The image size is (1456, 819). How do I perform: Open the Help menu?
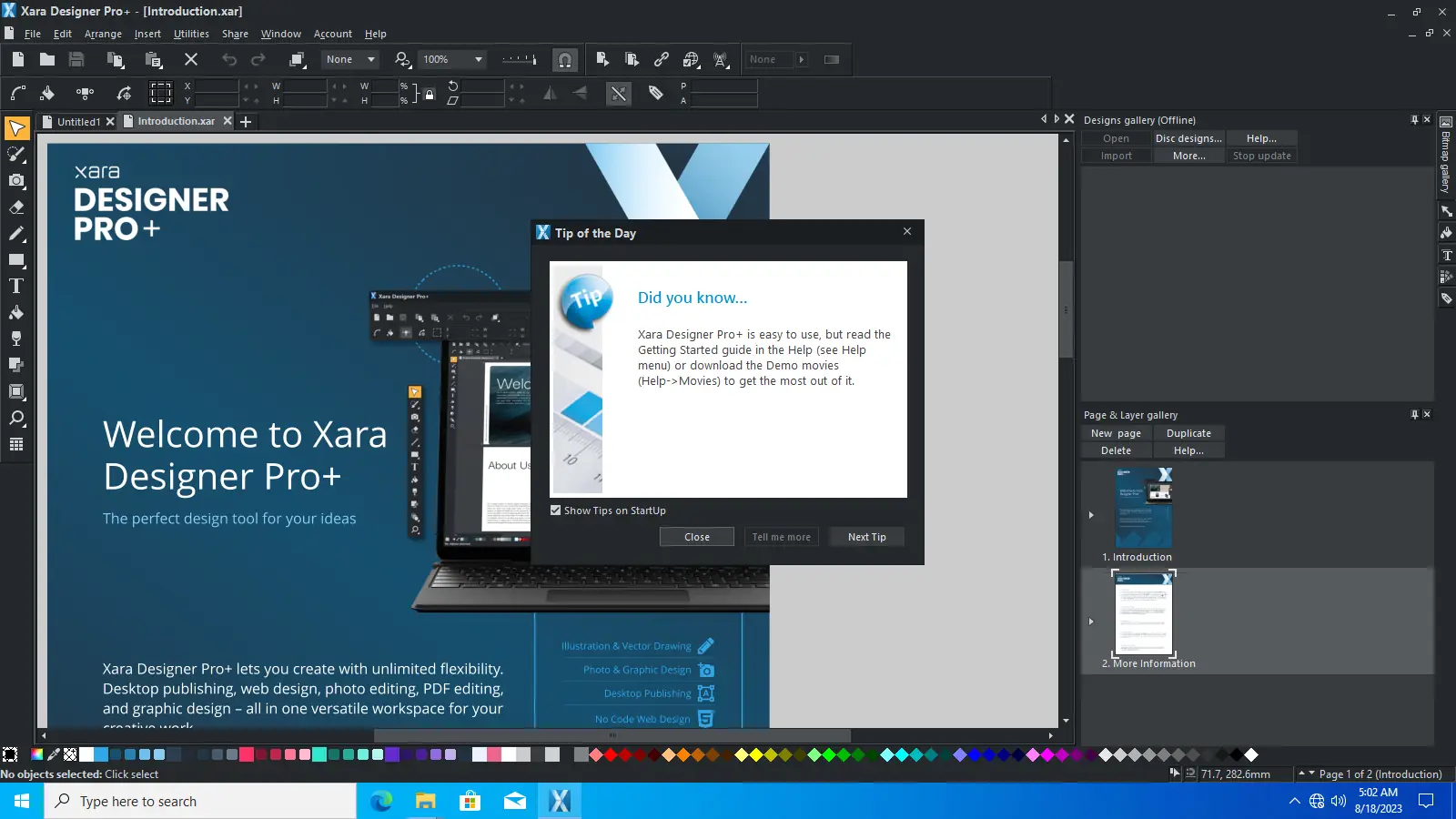click(376, 34)
